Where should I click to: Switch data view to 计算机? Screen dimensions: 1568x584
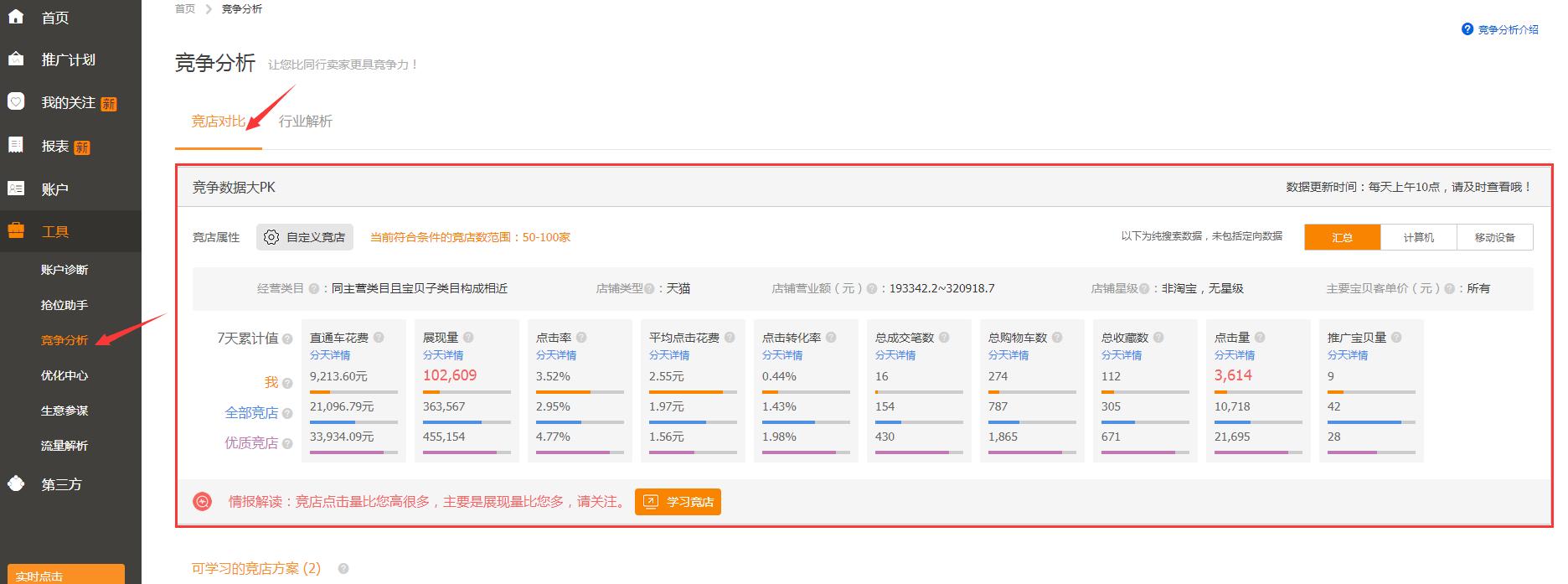point(1418,237)
